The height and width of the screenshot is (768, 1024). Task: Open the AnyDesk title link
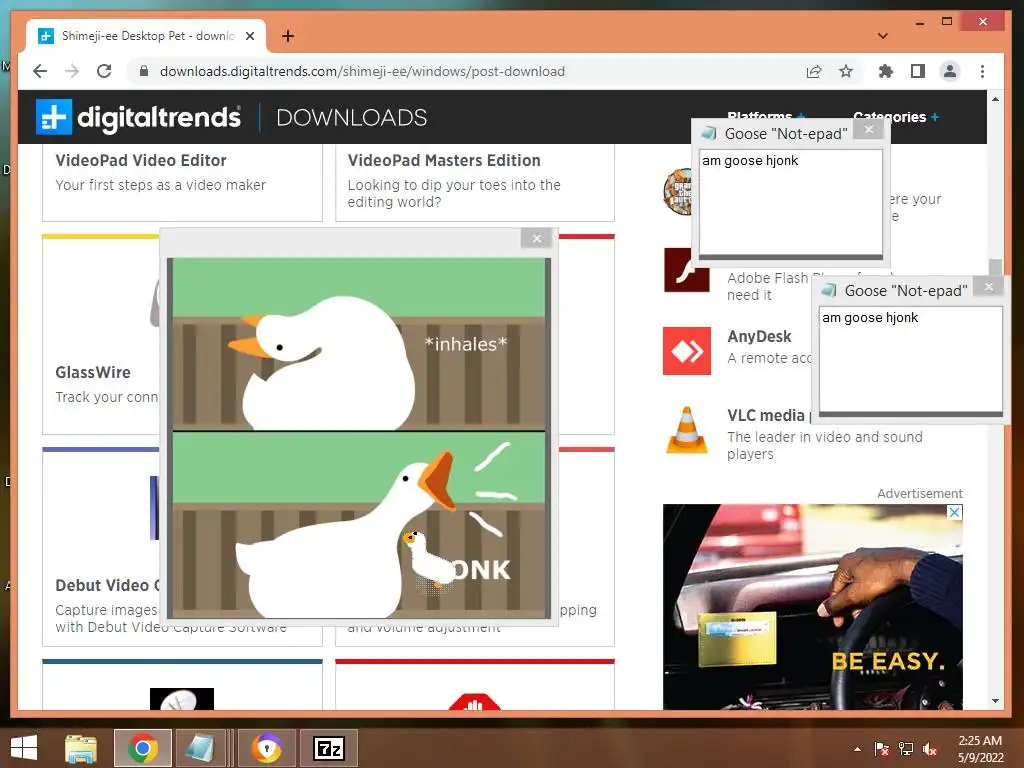click(759, 336)
